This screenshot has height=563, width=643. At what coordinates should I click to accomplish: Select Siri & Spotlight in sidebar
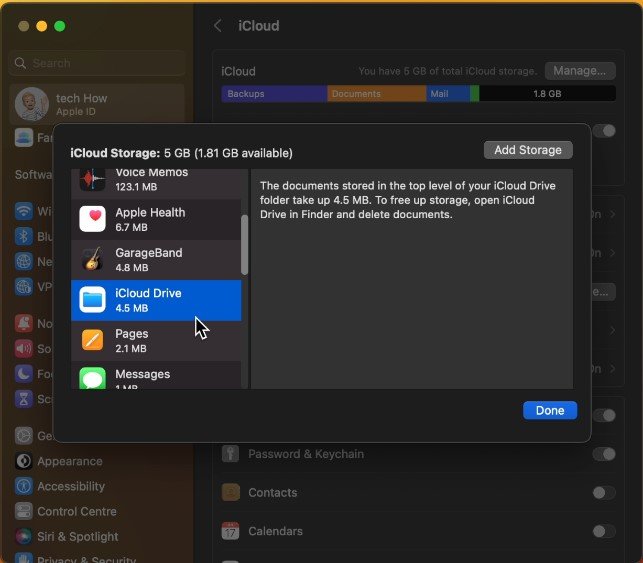coord(77,536)
